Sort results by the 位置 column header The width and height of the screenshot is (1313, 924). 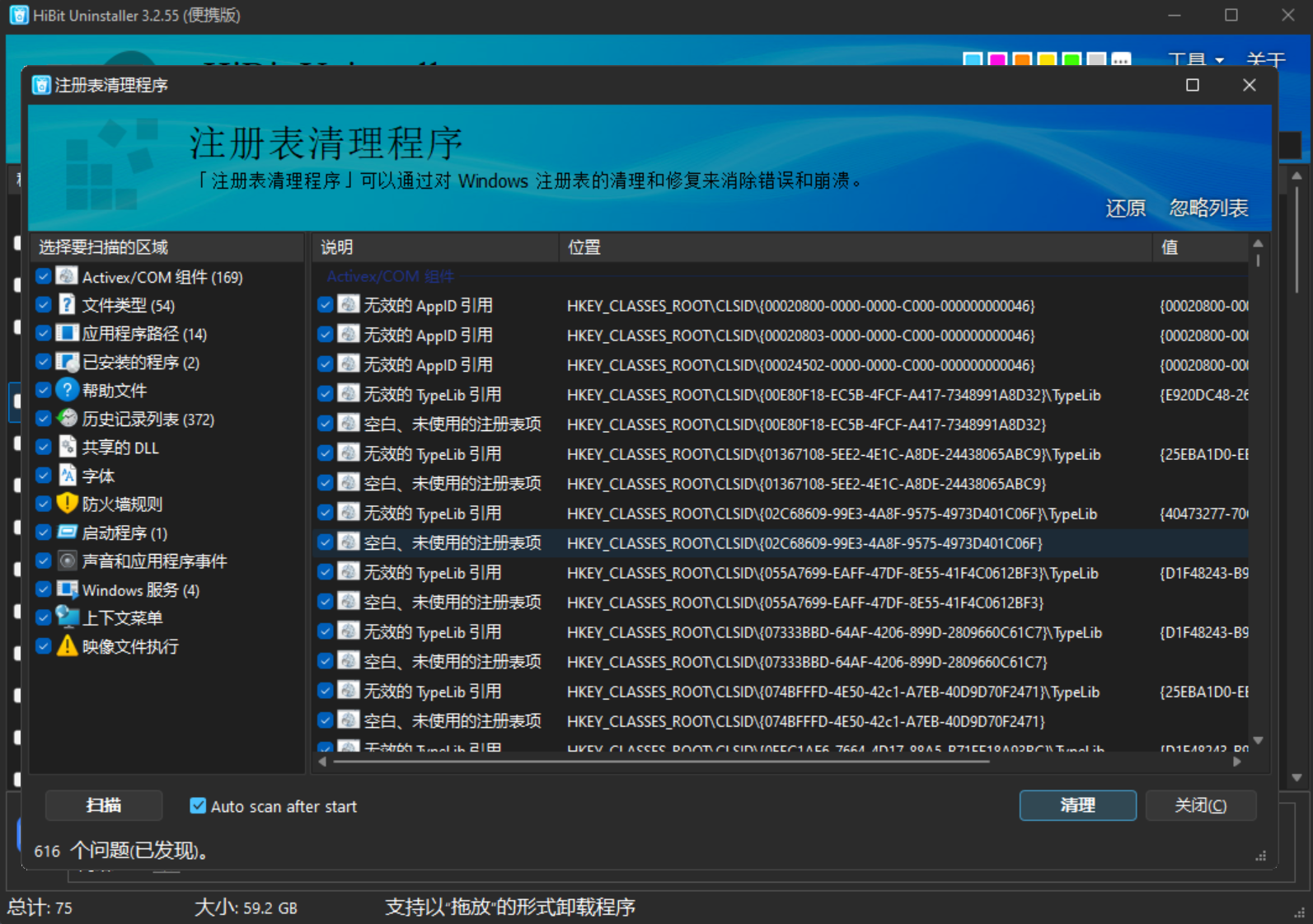pos(856,247)
